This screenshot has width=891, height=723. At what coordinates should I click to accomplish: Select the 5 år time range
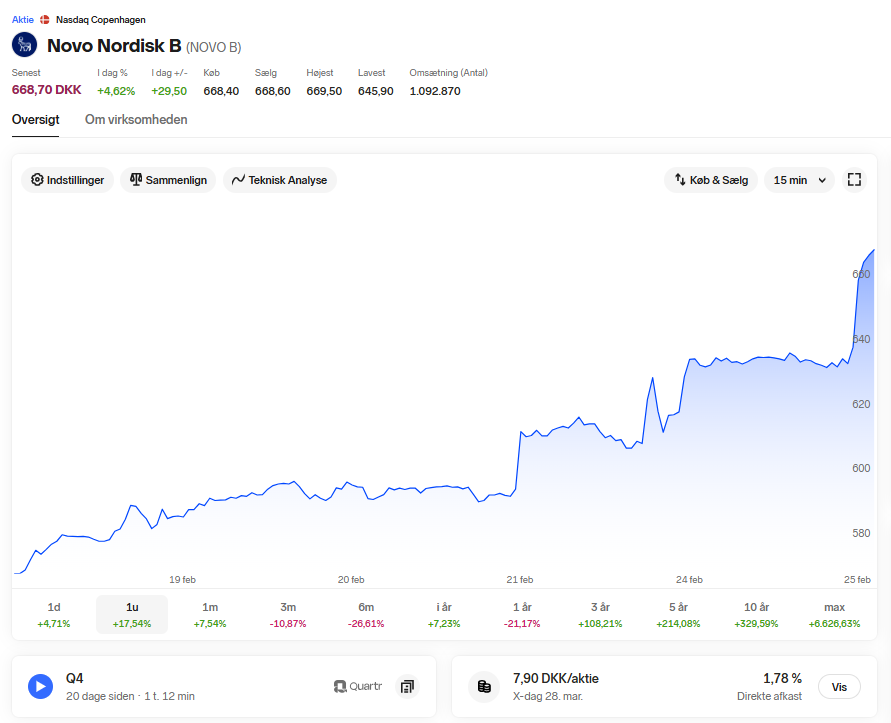(678, 614)
